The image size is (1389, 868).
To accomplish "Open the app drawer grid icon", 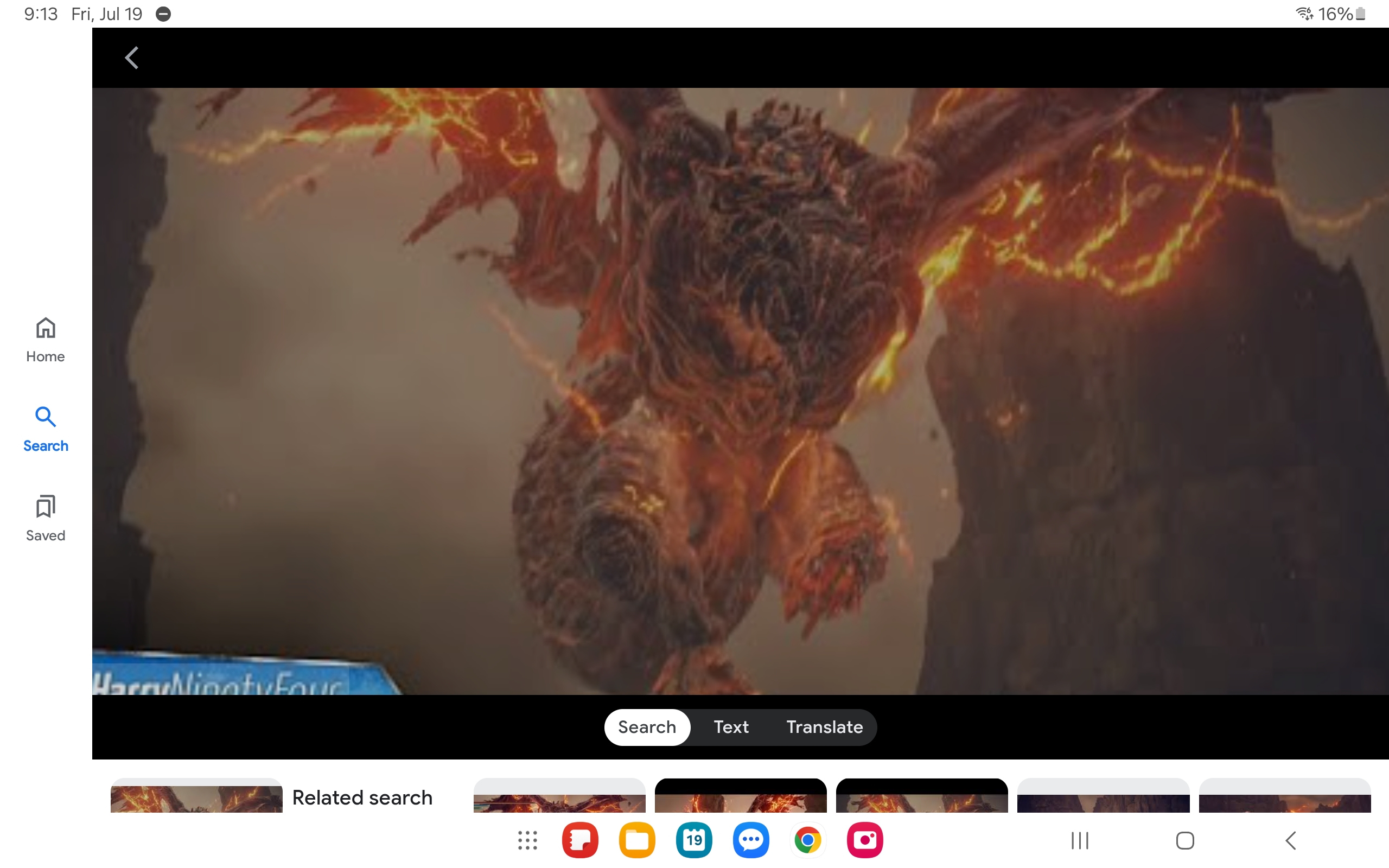I will tap(527, 840).
